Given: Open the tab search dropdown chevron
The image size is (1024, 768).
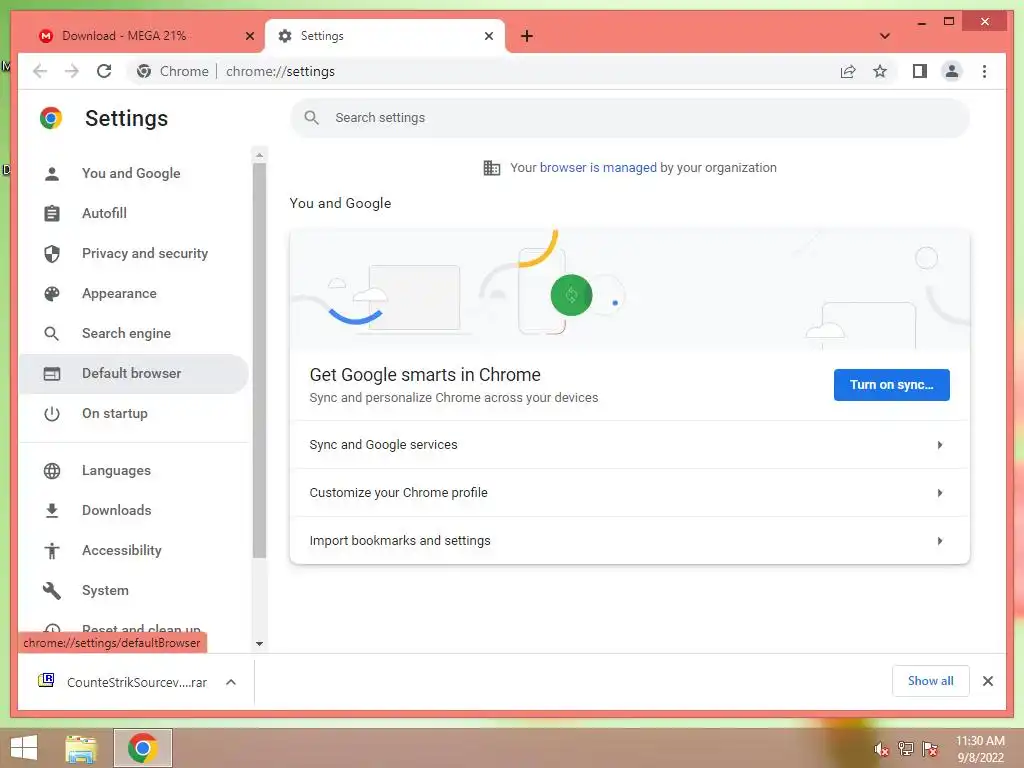Looking at the screenshot, I should 885,36.
